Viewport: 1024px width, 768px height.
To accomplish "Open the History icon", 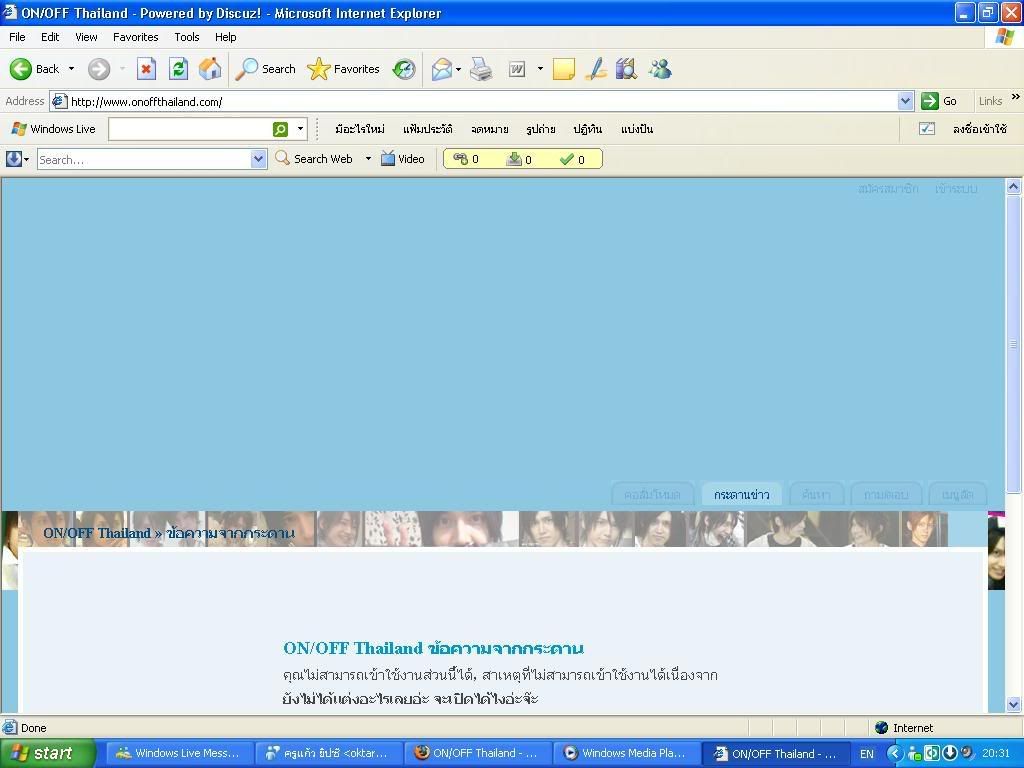I will coord(404,69).
